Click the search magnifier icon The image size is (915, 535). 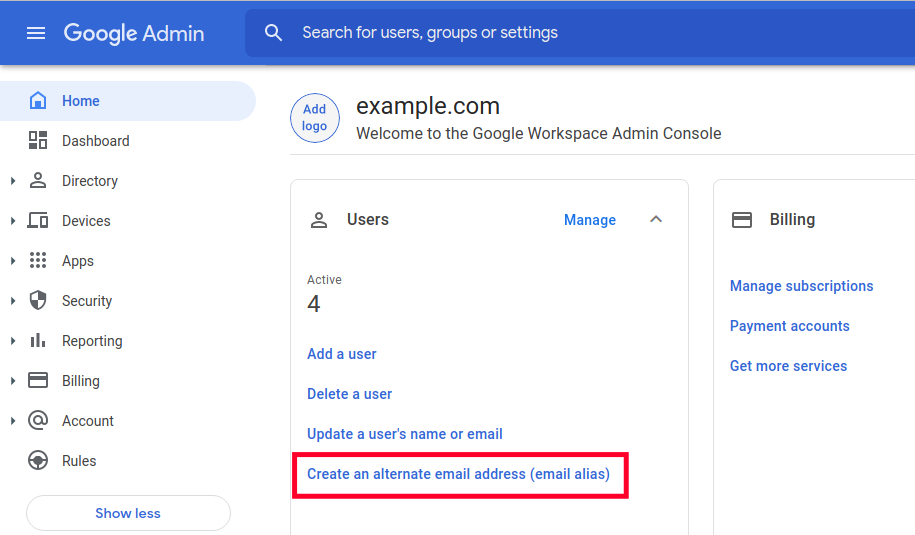pos(273,33)
